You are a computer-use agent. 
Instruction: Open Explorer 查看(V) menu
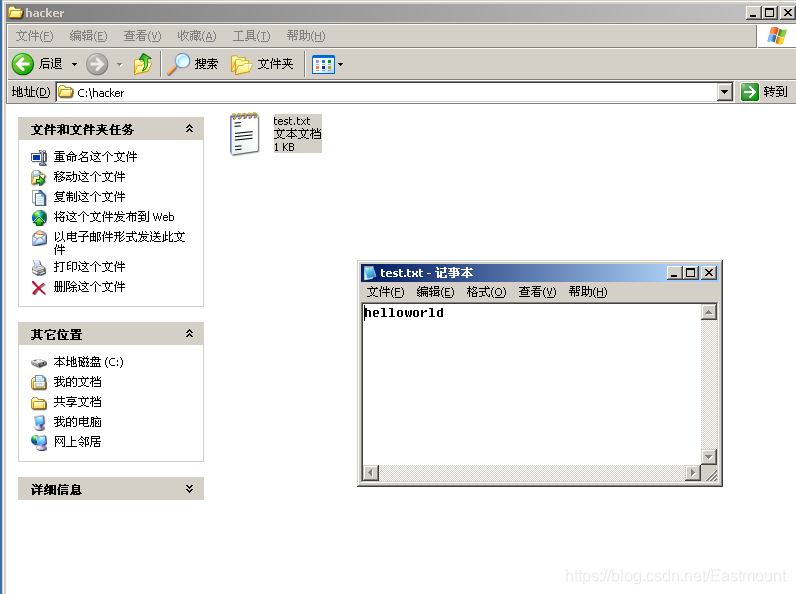click(142, 36)
